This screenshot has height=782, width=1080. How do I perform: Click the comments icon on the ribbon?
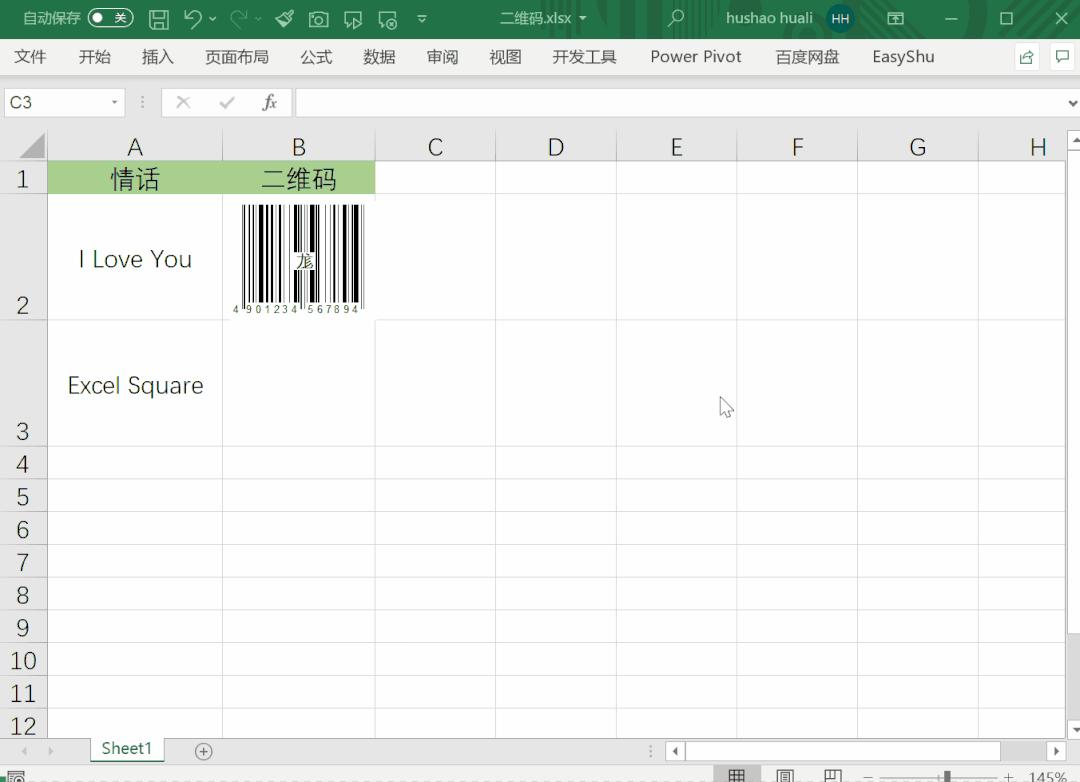coord(1062,57)
